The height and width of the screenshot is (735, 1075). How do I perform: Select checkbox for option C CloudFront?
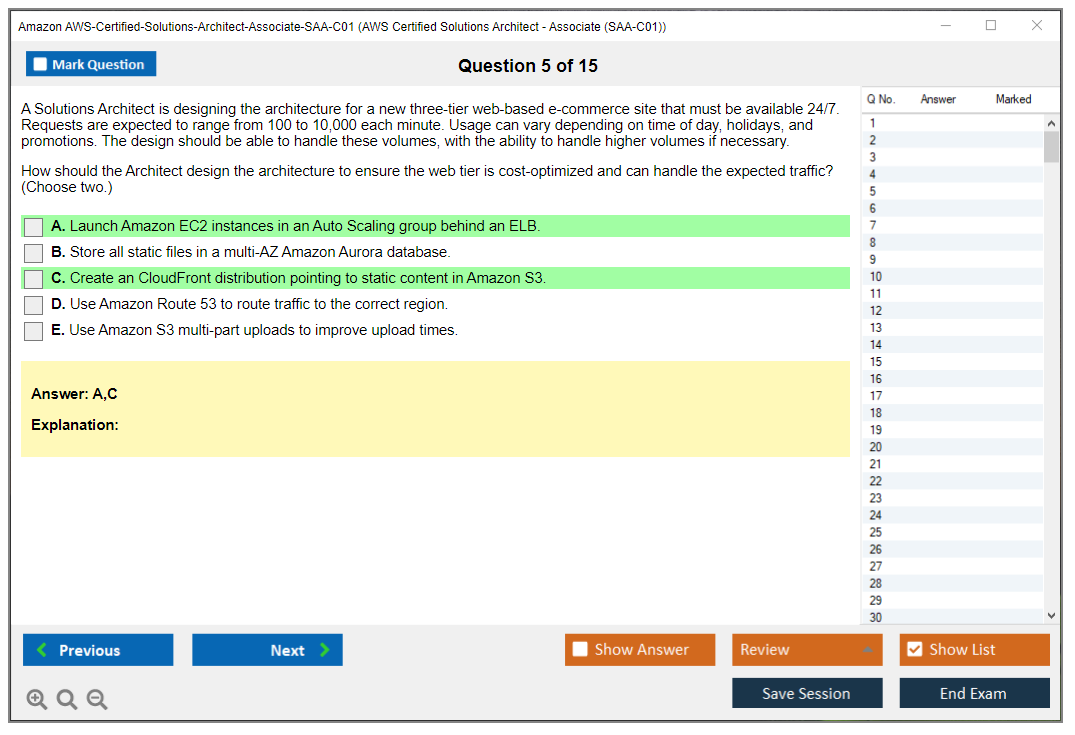coord(33,279)
